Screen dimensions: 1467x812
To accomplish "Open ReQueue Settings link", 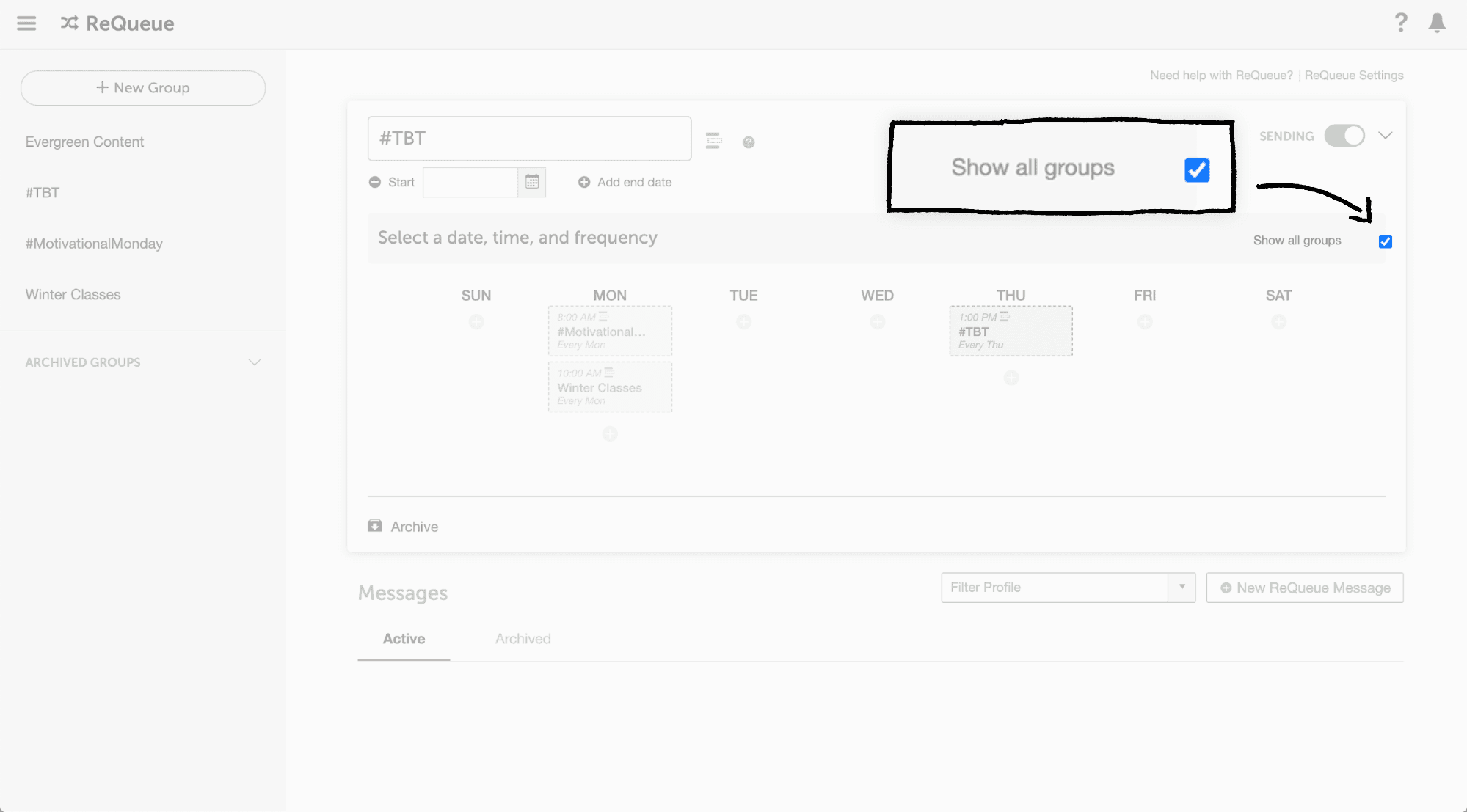I will click(x=1354, y=76).
